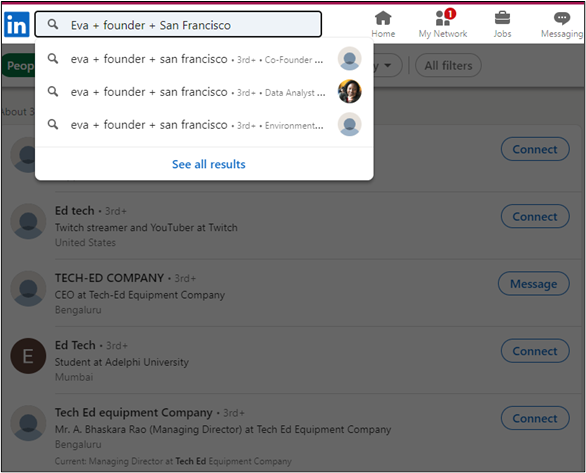Viewport: 586px width, 473px height.
Task: Click the TECH-ED COMPANY avatar
Action: tap(28, 288)
